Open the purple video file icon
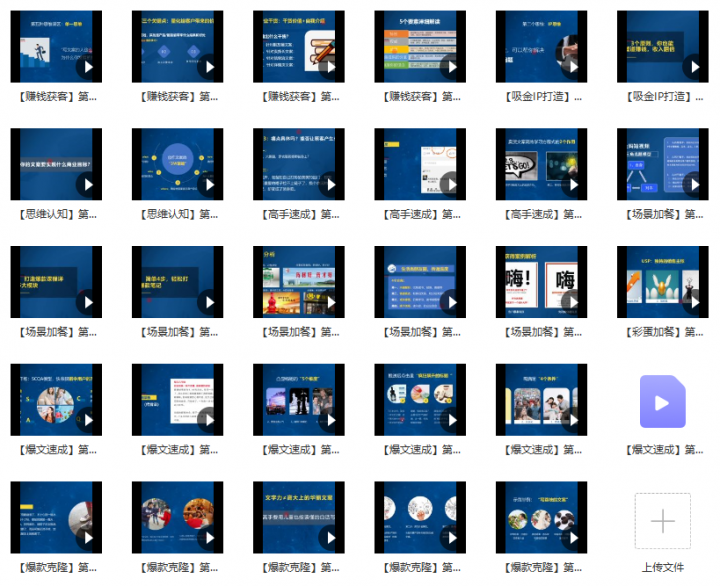This screenshot has width=720, height=586. 663,401
